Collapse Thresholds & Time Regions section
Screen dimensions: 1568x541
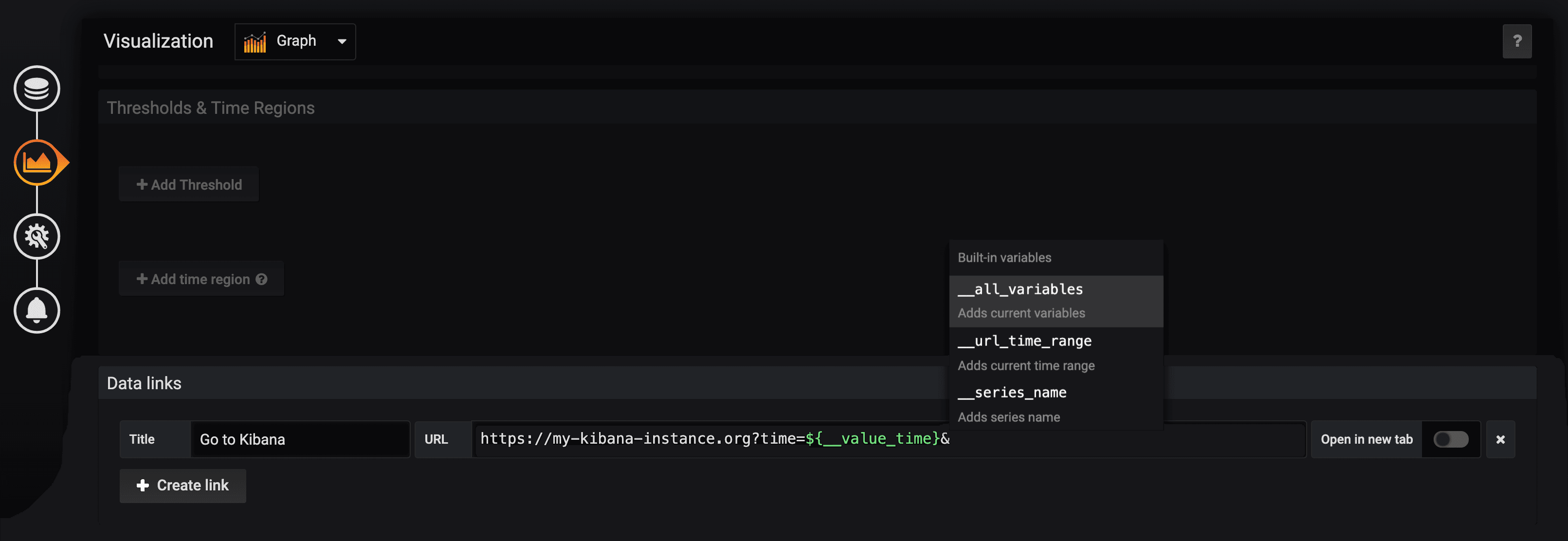click(x=211, y=108)
